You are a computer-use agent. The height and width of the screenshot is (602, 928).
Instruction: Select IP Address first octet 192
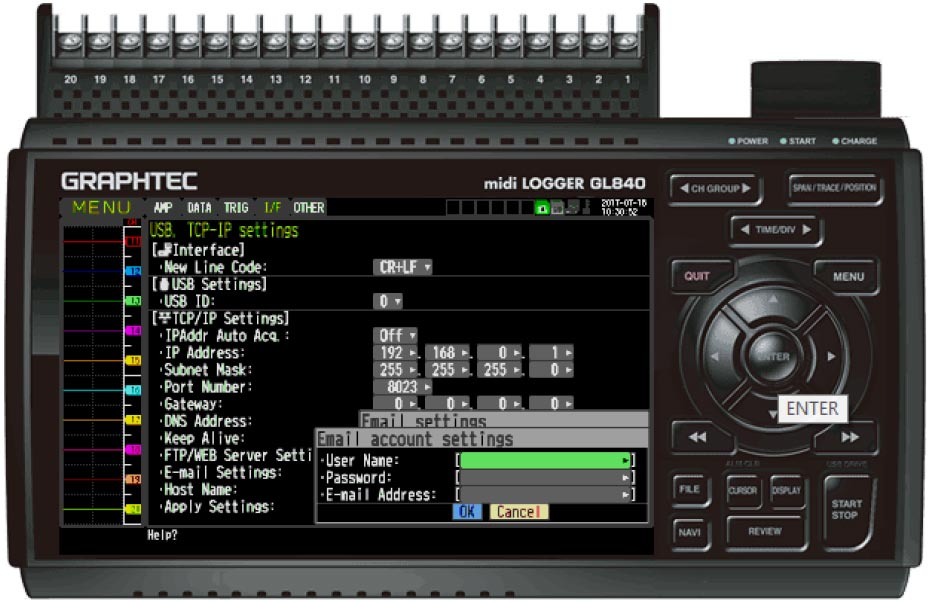pos(395,353)
